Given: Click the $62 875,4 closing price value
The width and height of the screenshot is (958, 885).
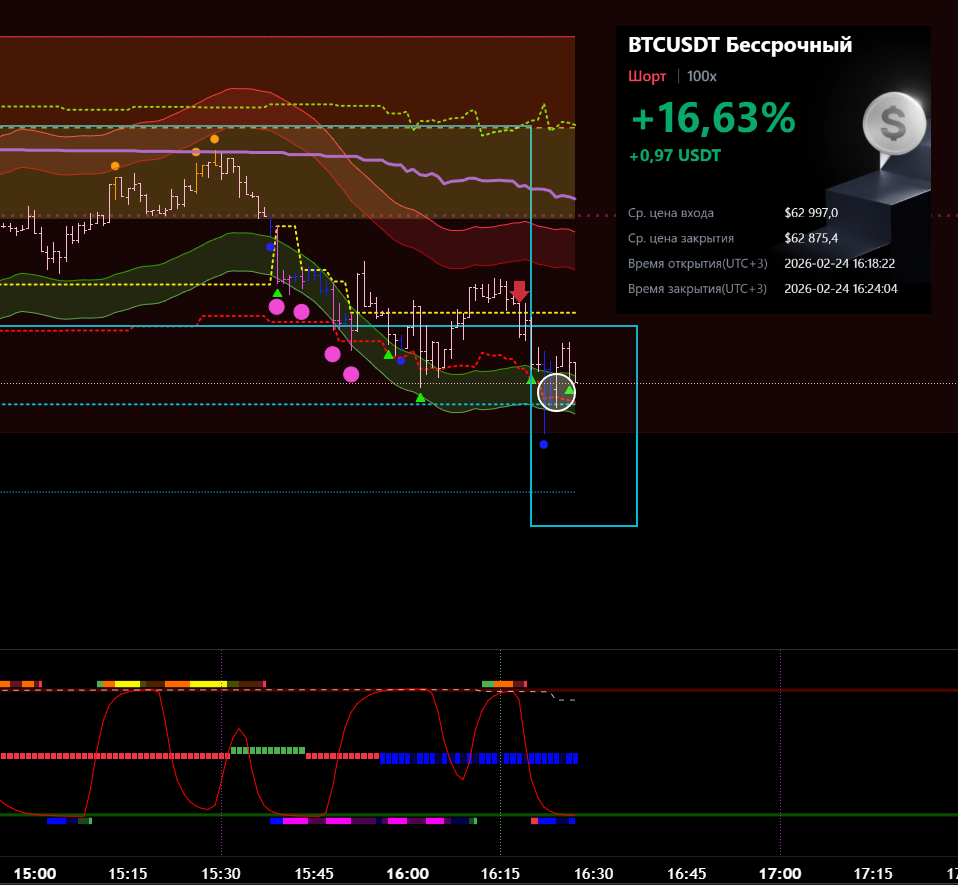Looking at the screenshot, I should click(x=811, y=238).
